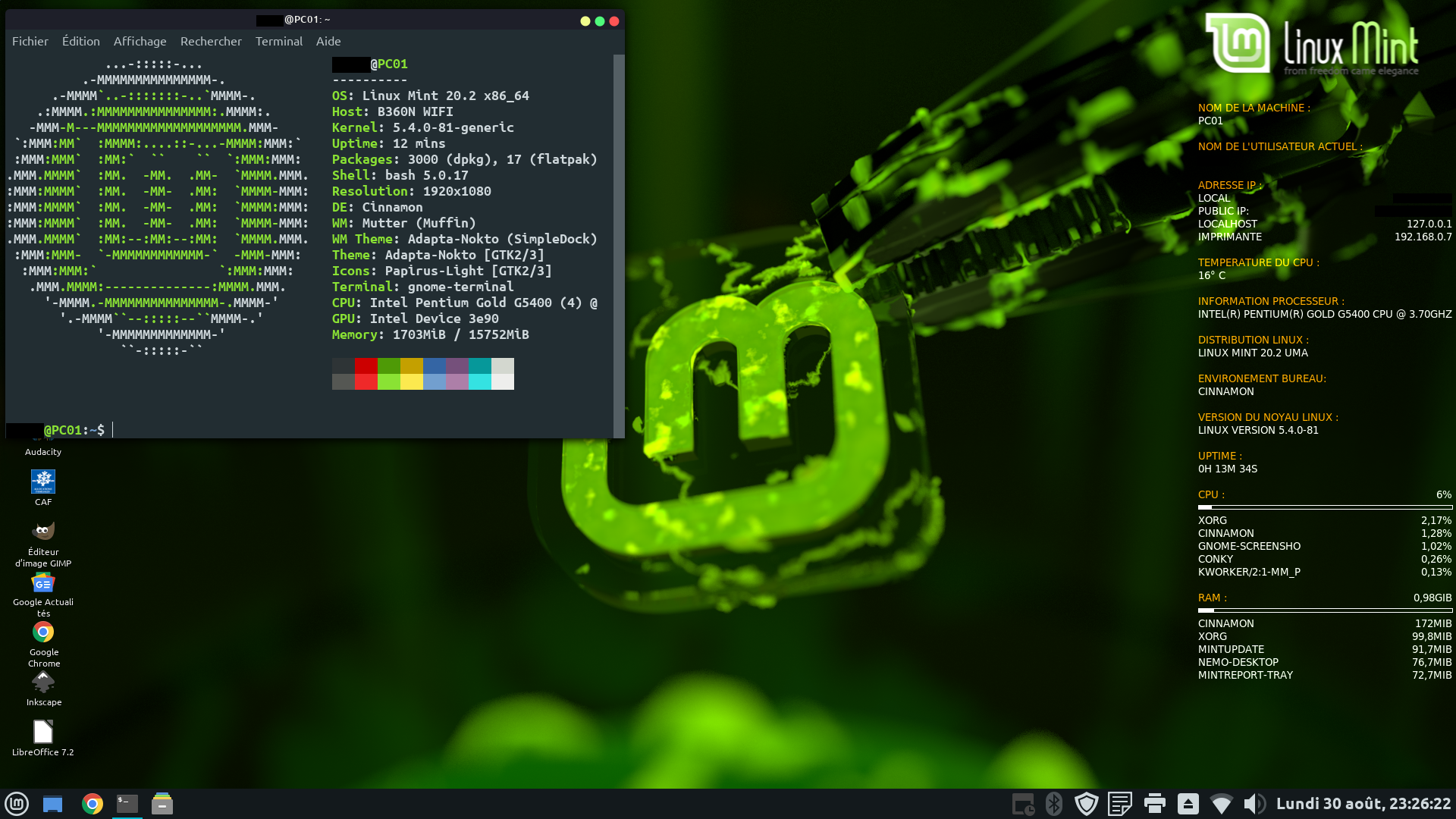Viewport: 1456px width, 819px height.
Task: Click the 'OS: Linux Mint 20.2 x86_64' line
Action: [x=431, y=96]
